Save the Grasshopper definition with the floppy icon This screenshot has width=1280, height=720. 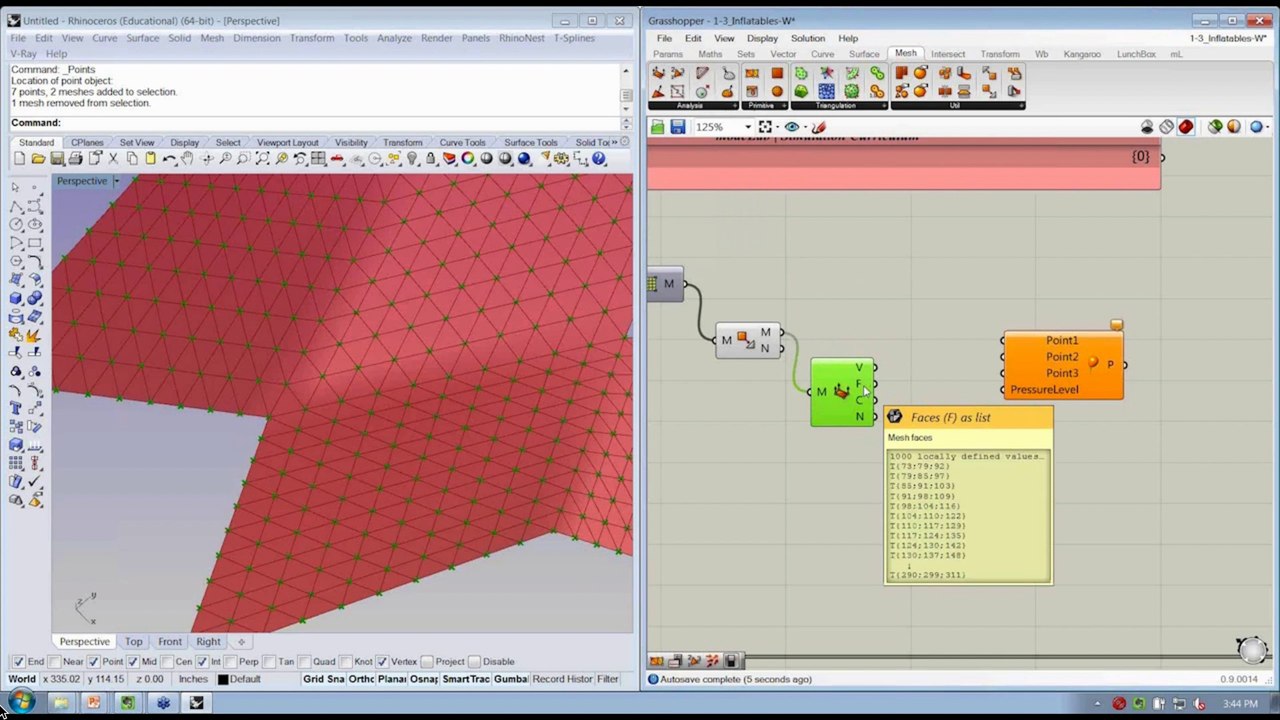(x=677, y=127)
